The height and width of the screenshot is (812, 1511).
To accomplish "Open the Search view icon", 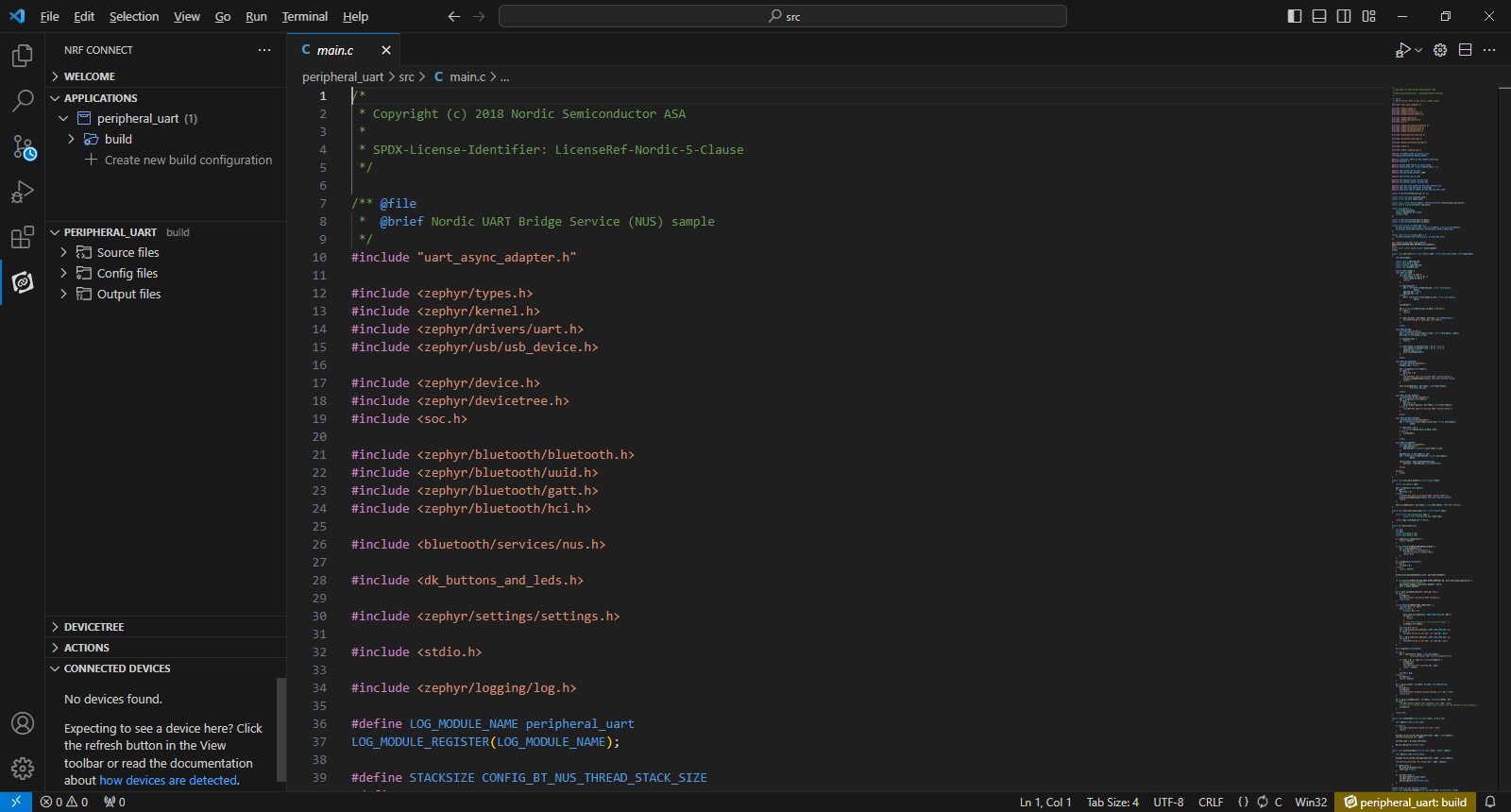I will click(x=22, y=100).
